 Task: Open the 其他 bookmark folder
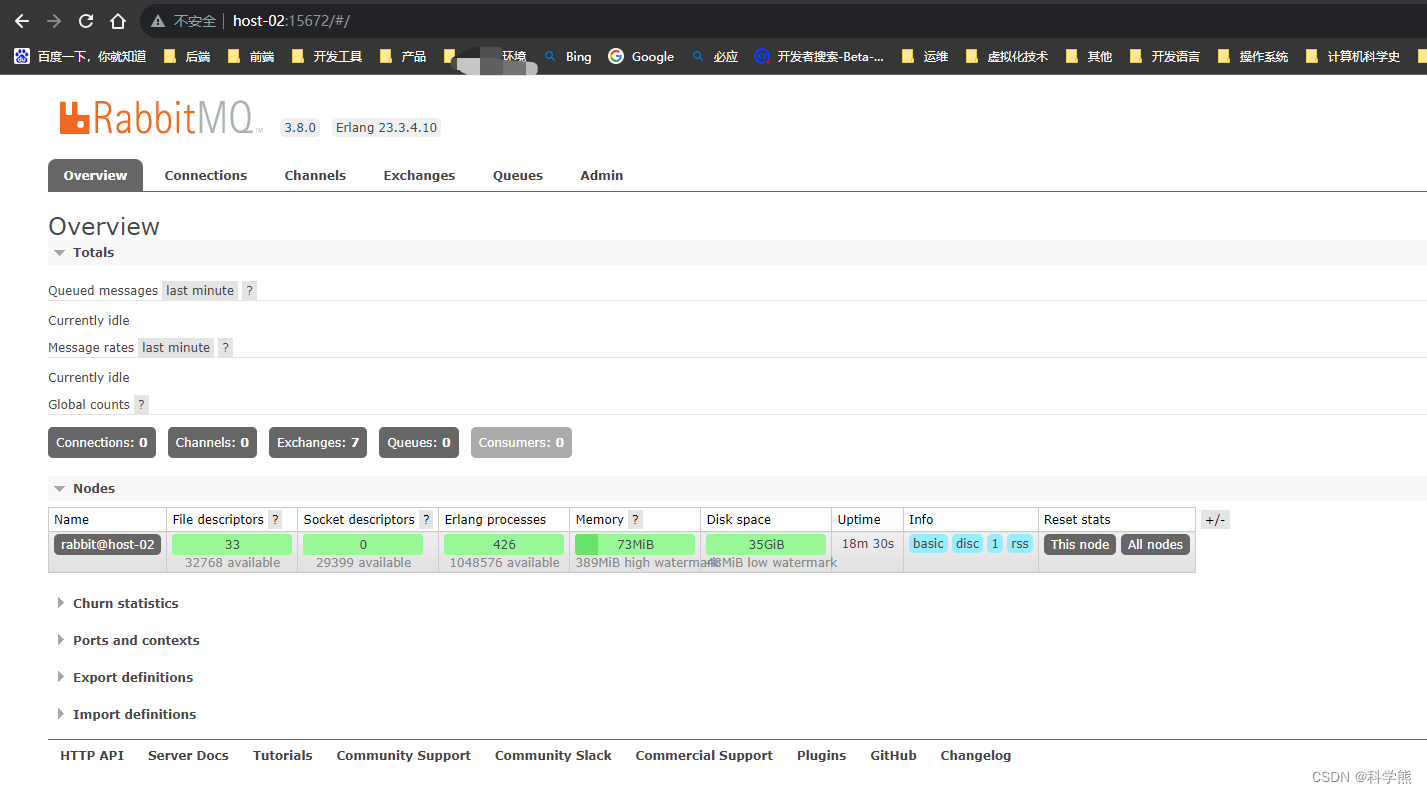[1089, 57]
